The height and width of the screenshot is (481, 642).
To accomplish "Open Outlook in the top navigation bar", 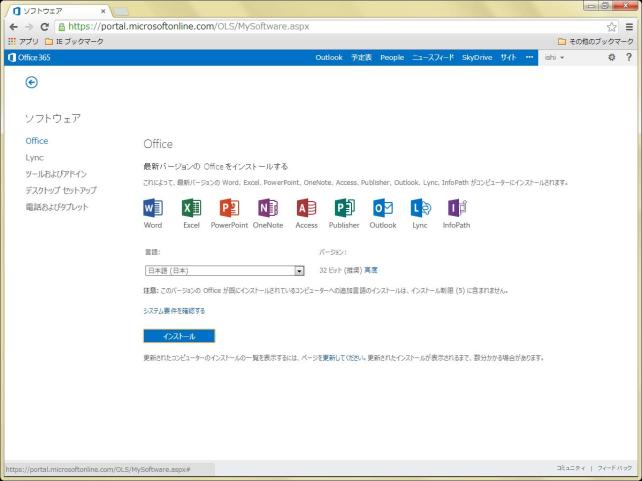I will click(329, 57).
